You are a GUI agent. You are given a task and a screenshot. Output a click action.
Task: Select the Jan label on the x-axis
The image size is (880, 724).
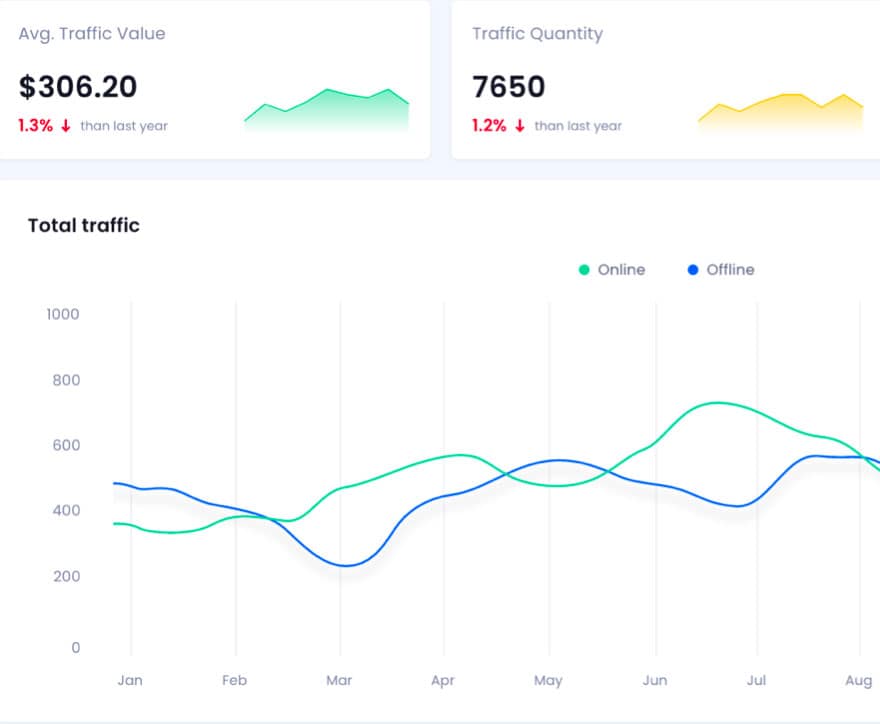(130, 681)
